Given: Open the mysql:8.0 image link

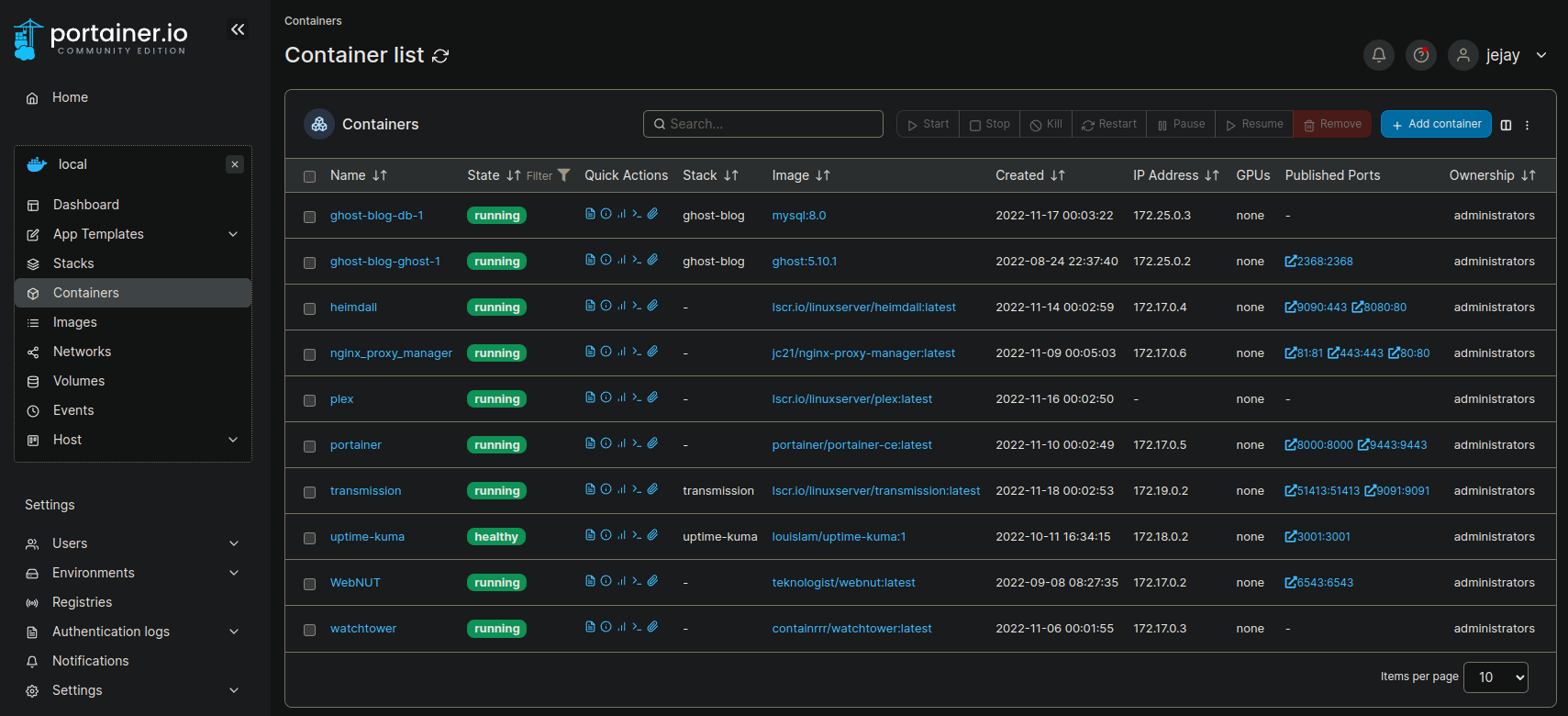Looking at the screenshot, I should pos(799,216).
